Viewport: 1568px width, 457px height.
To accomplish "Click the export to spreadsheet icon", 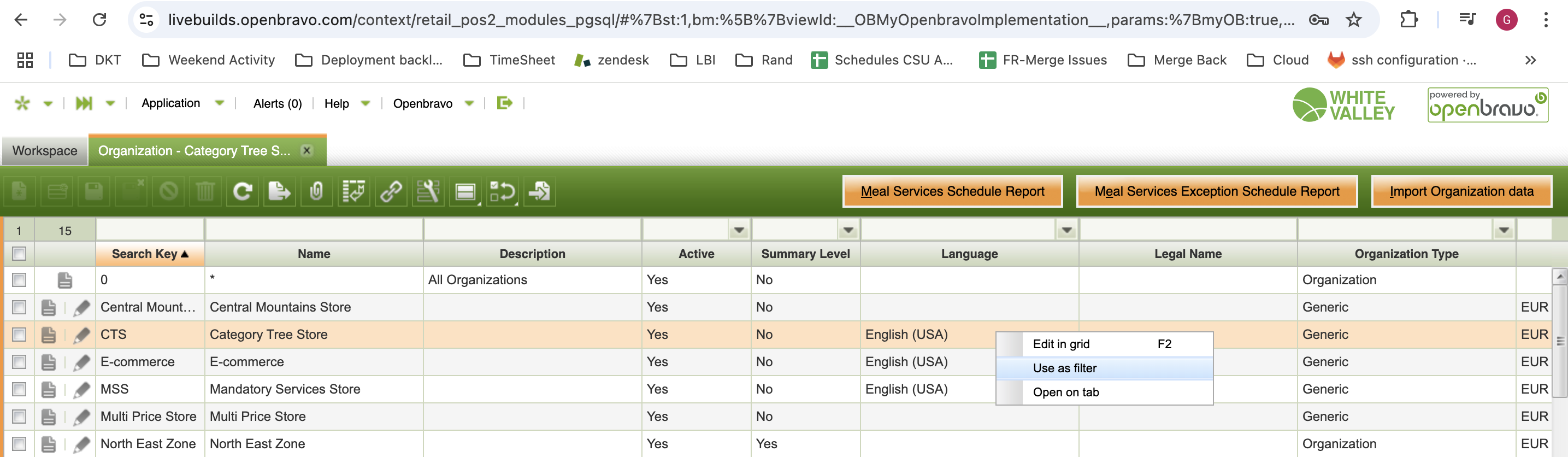I will pos(279,191).
